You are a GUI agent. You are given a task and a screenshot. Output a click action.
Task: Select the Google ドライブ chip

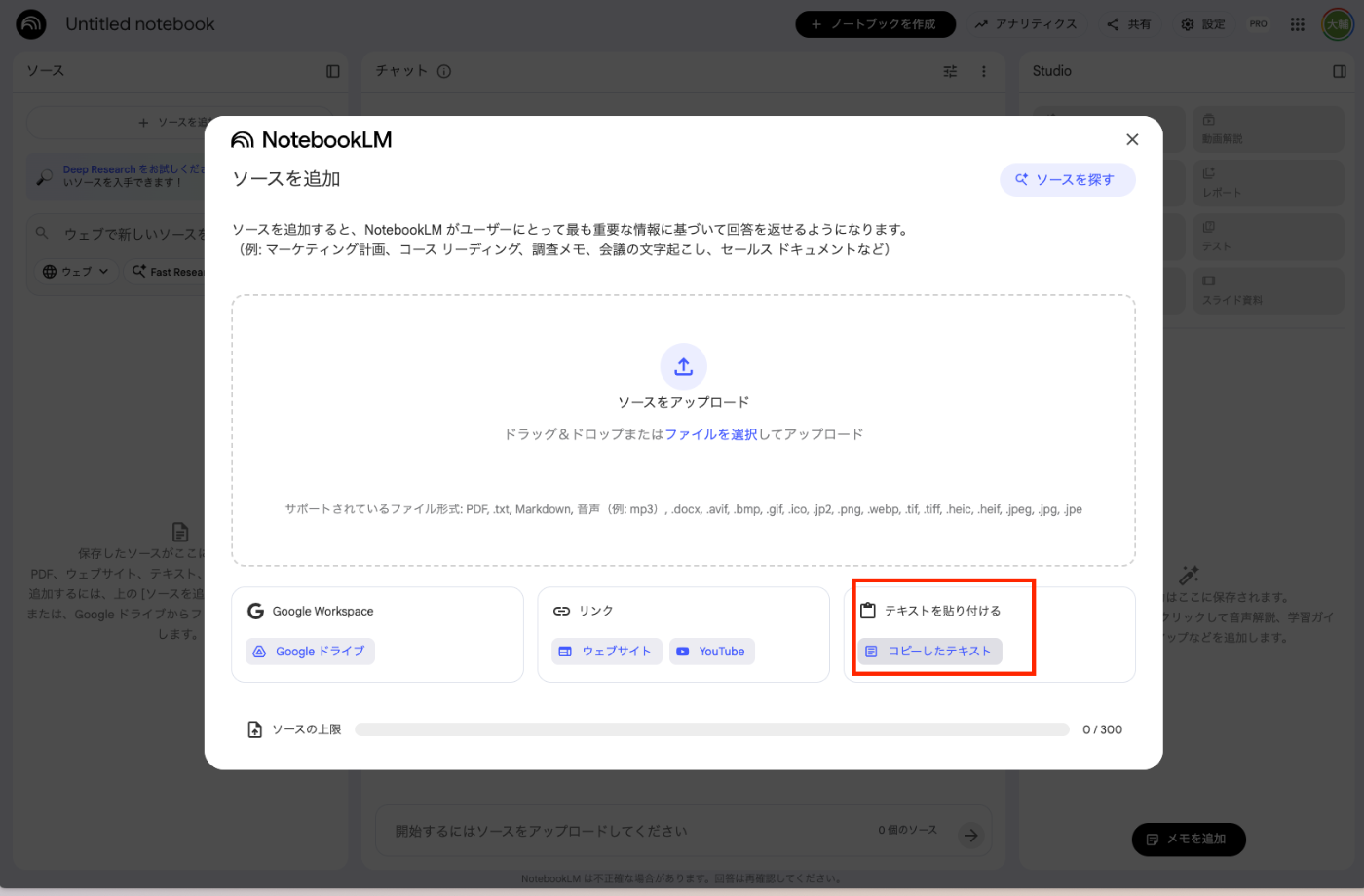tap(310, 652)
